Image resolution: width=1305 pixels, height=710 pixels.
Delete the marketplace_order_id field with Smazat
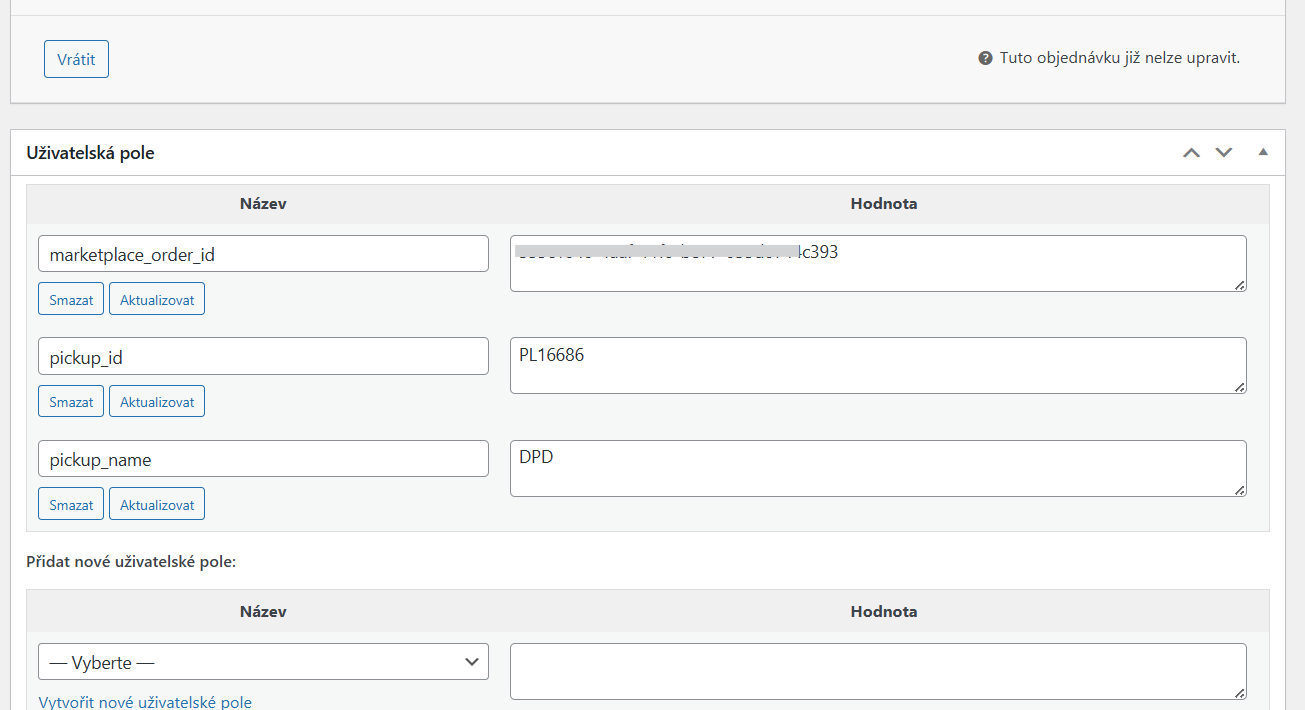click(71, 299)
